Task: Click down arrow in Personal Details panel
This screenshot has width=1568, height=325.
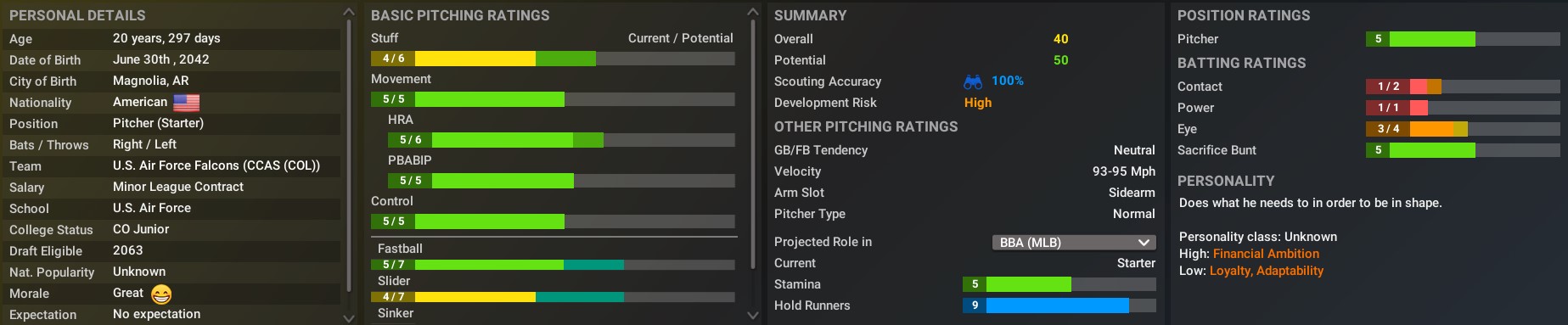Action: tap(348, 317)
